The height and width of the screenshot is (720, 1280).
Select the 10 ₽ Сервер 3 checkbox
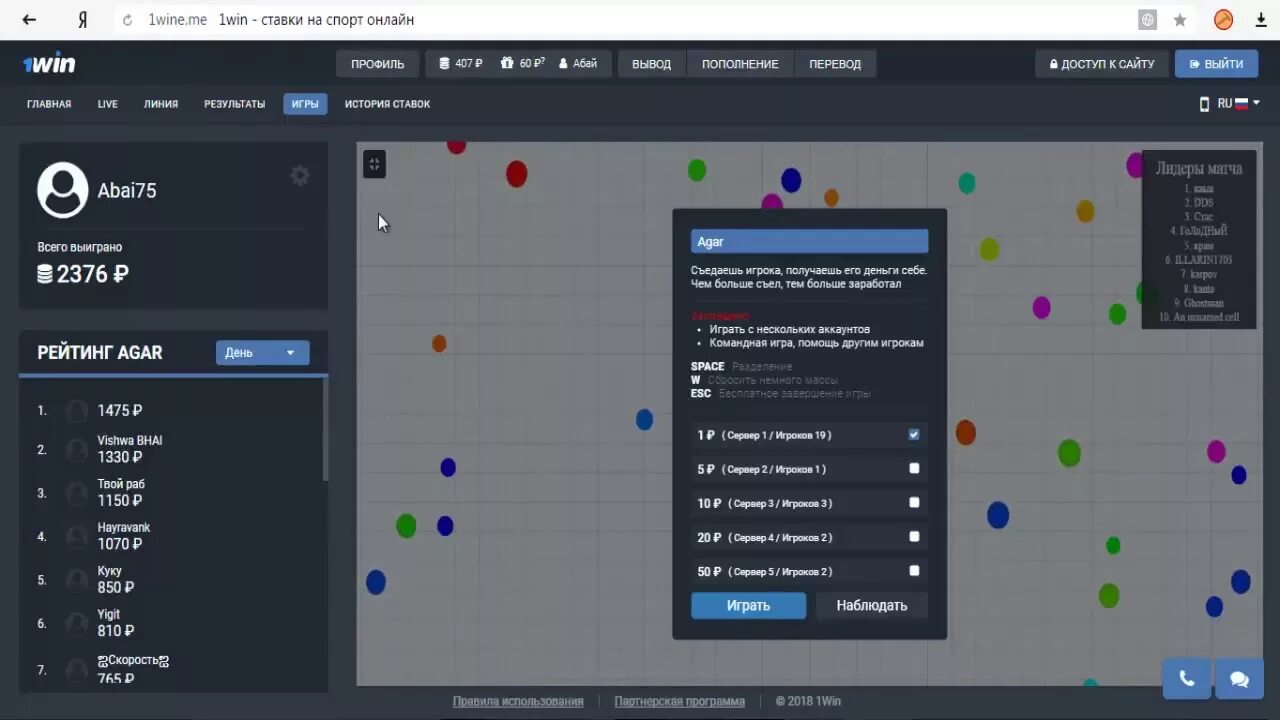click(x=914, y=502)
